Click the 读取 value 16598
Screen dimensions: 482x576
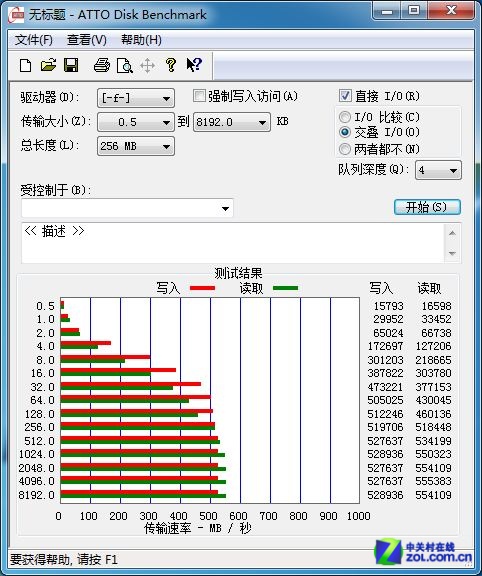coord(436,306)
